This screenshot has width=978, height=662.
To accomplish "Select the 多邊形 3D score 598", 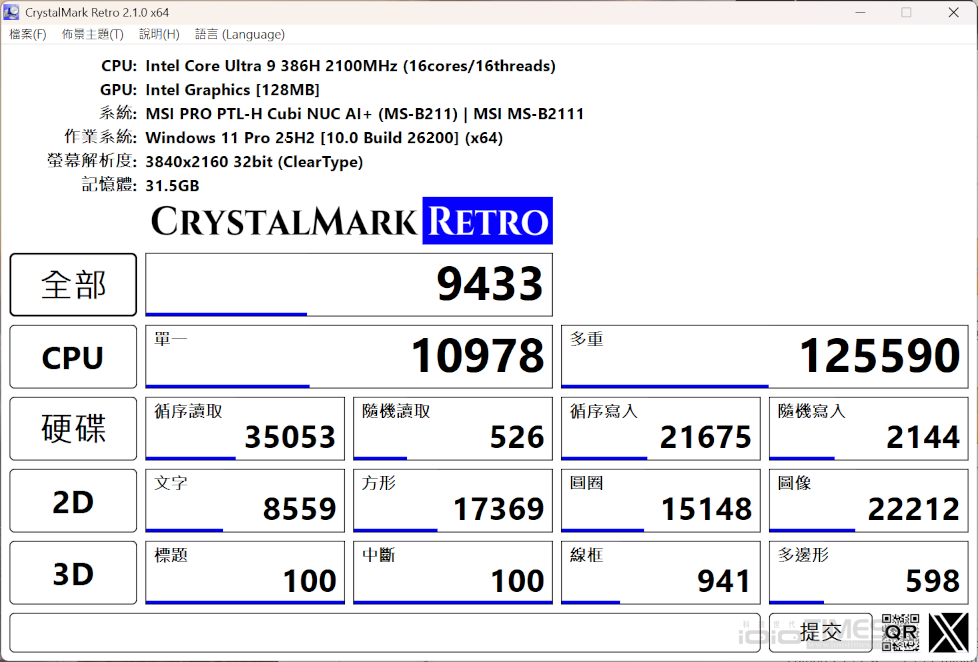I will (869, 573).
